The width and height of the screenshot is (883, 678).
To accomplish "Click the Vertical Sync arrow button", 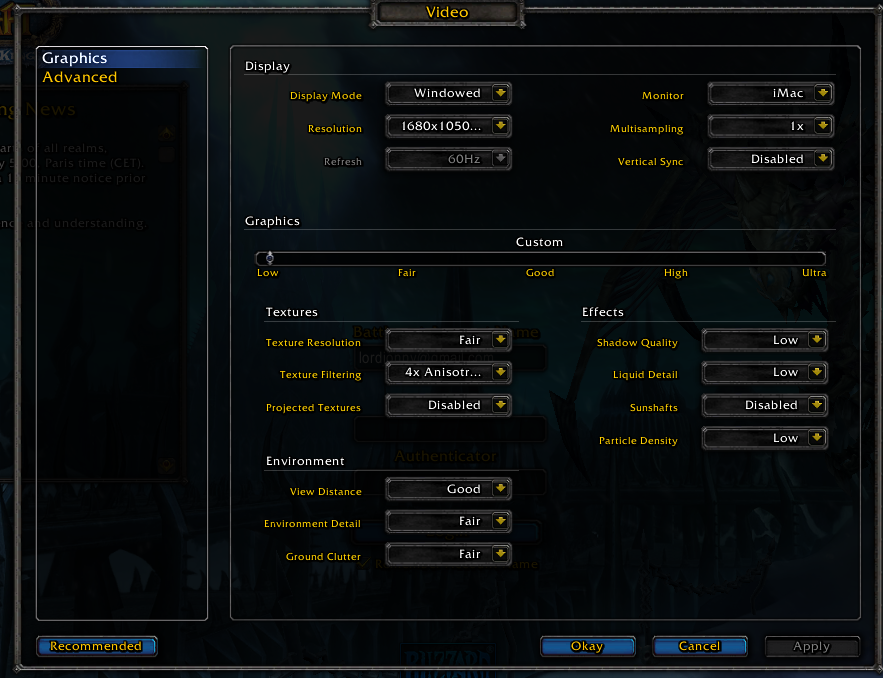I will click(823, 158).
